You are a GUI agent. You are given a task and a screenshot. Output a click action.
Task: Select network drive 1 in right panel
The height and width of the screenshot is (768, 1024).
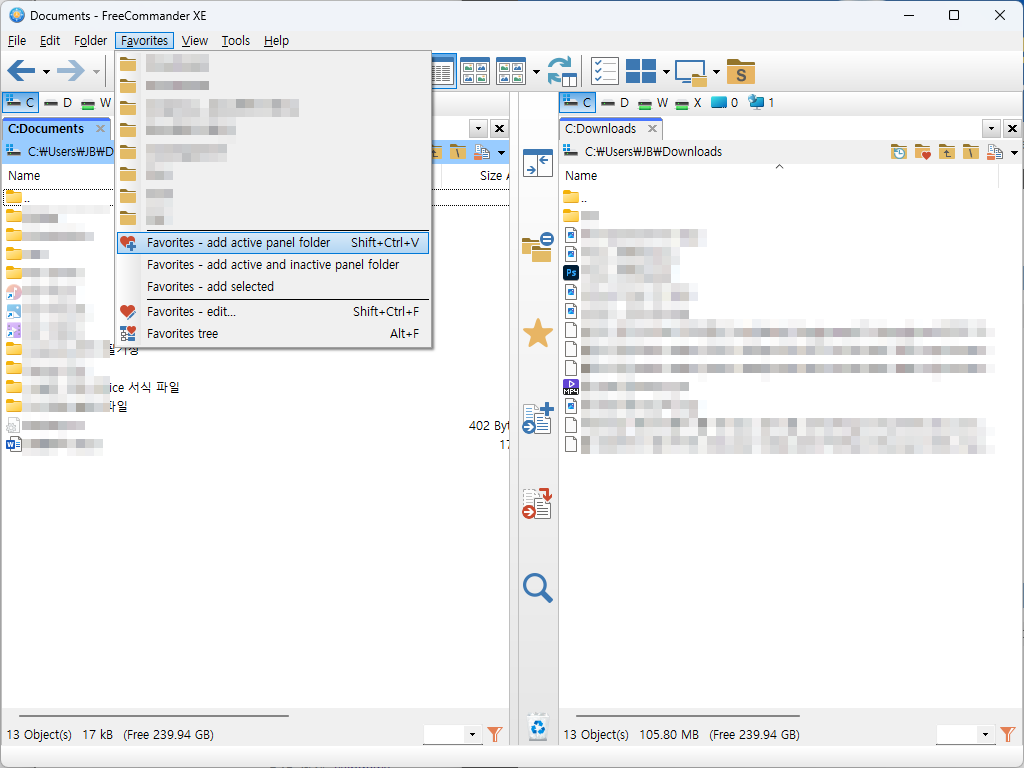[761, 103]
